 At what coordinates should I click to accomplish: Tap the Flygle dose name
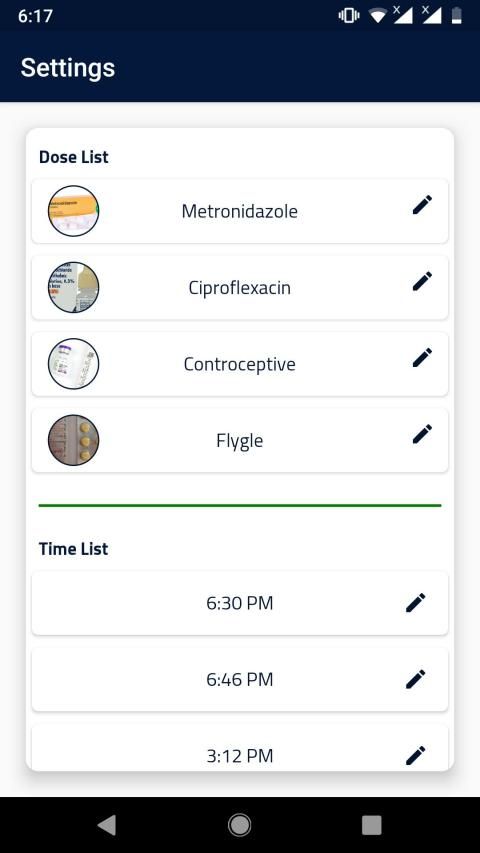(239, 440)
